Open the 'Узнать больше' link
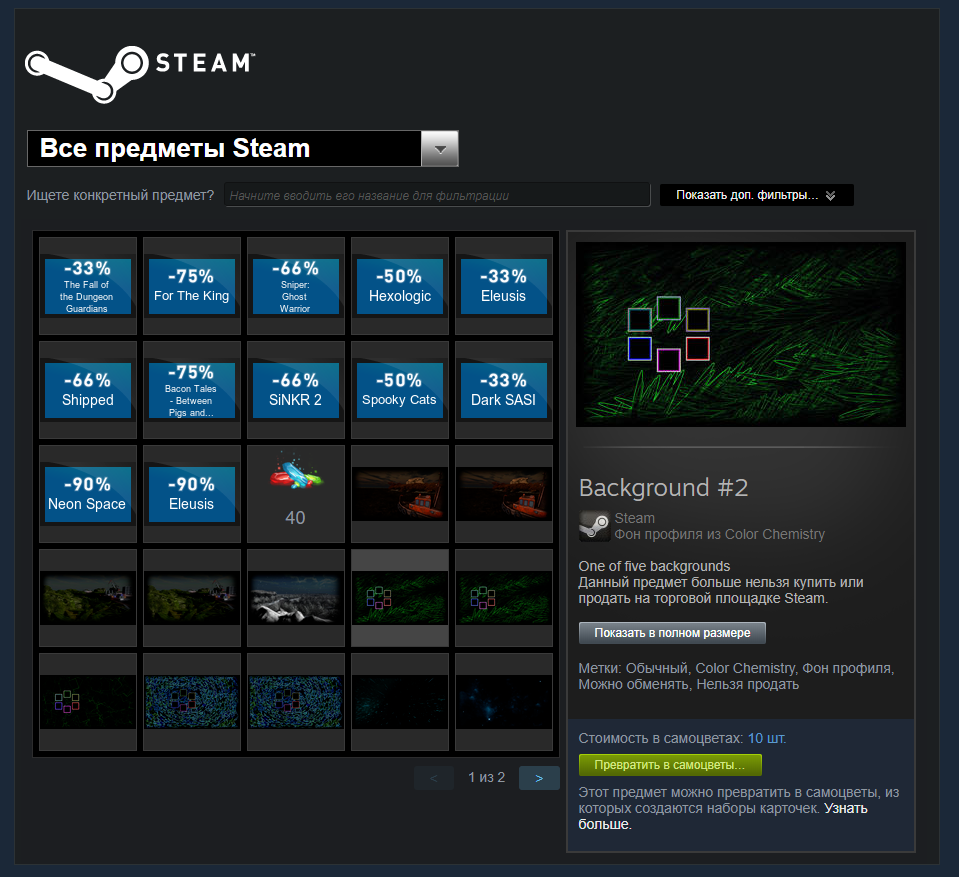 (723, 816)
